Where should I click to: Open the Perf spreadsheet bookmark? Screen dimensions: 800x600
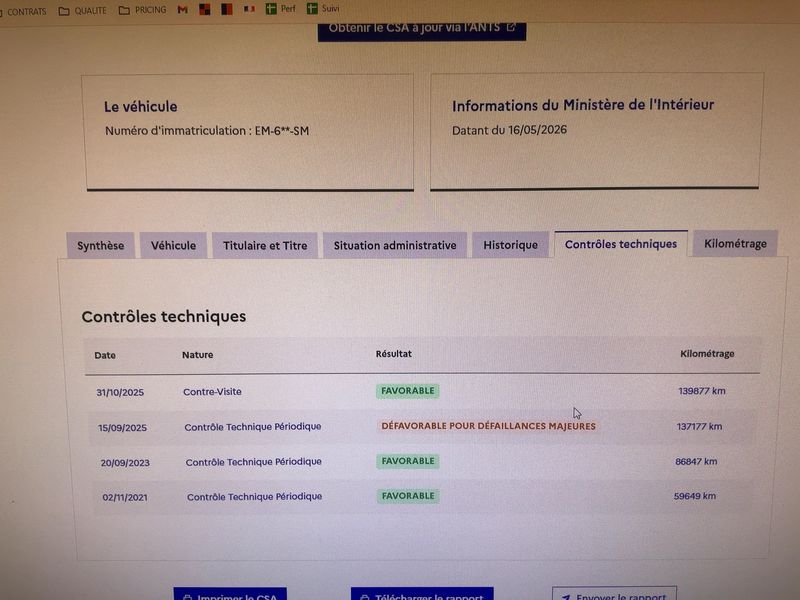click(281, 9)
